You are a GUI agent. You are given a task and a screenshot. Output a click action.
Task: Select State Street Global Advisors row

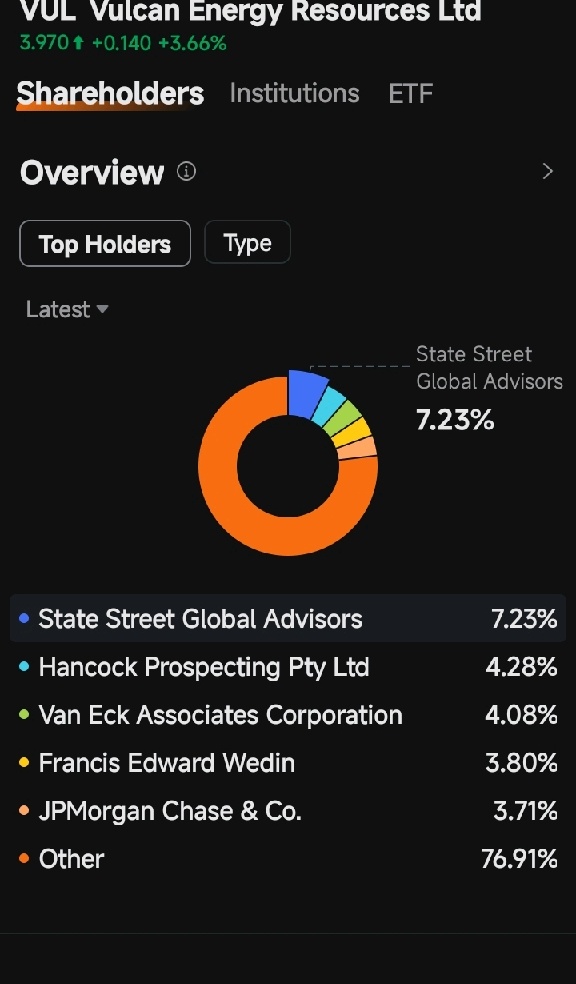tap(288, 618)
